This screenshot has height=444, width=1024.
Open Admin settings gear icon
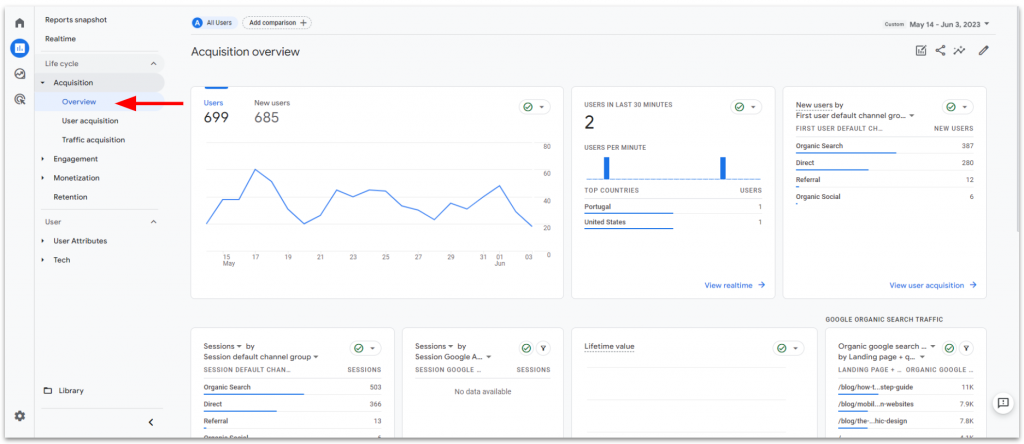[19, 416]
